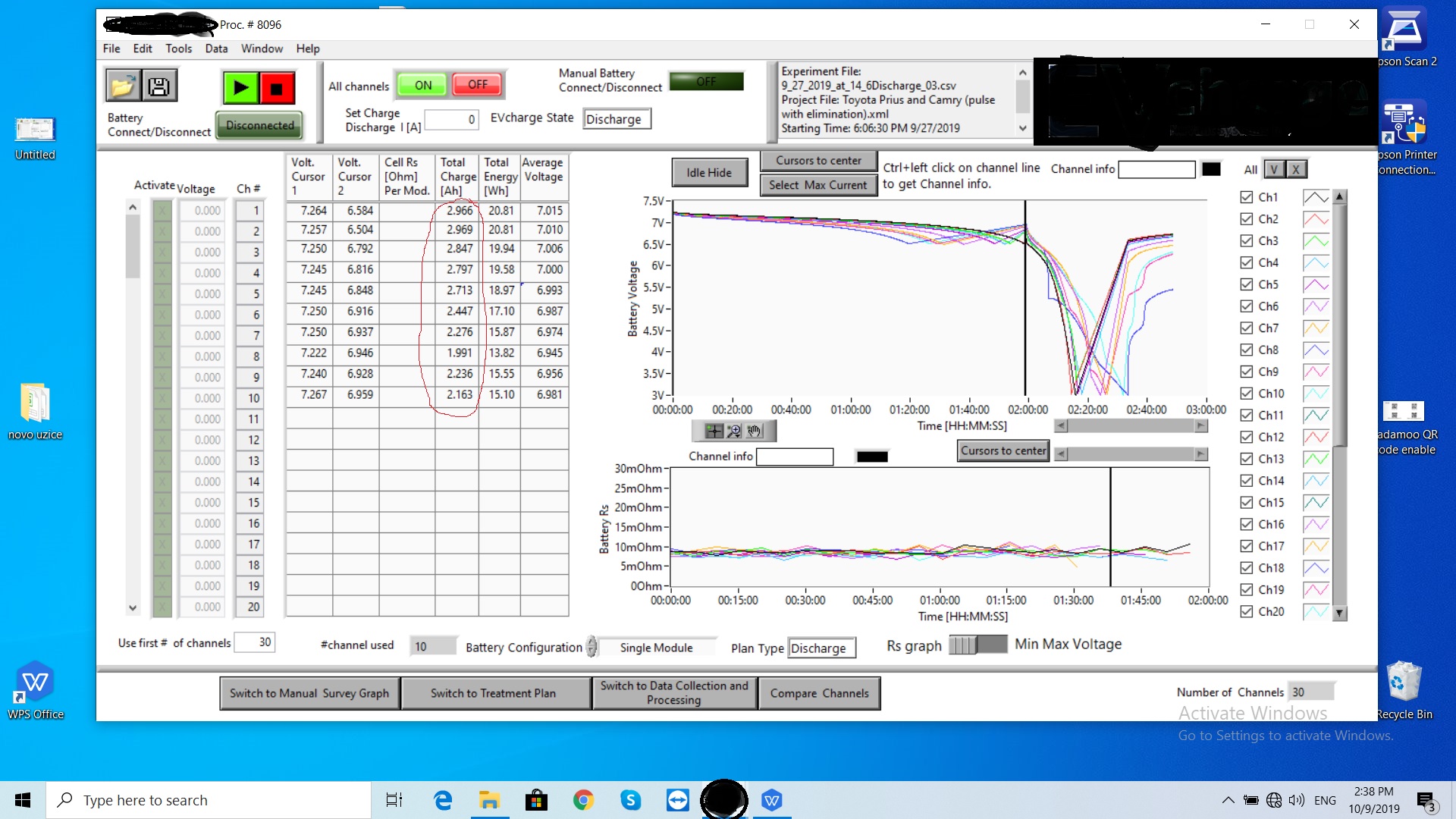Image resolution: width=1456 pixels, height=819 pixels.
Task: Toggle the Rs graph switch
Action: pyautogui.click(x=977, y=645)
